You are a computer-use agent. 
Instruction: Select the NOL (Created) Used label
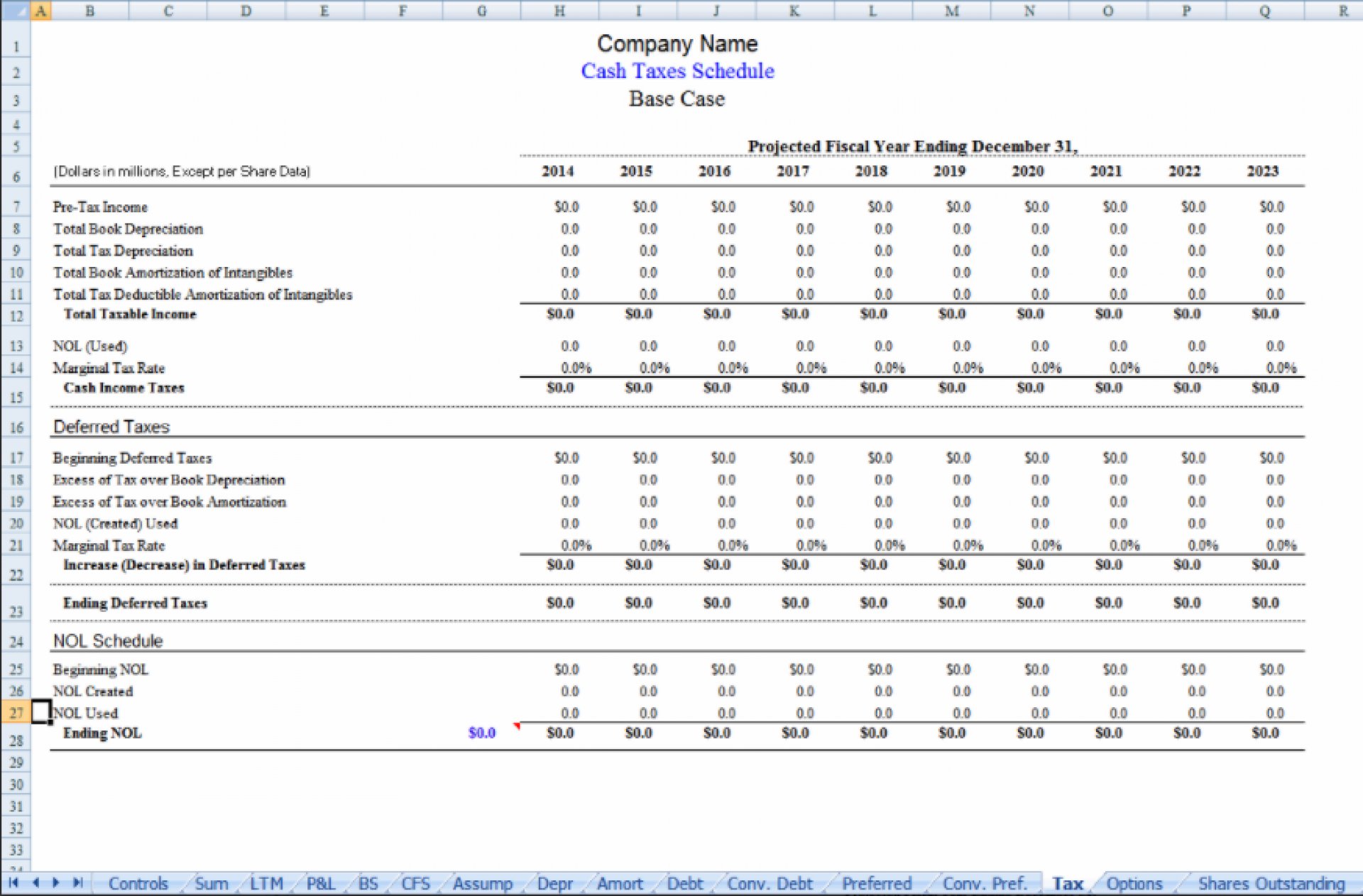click(x=115, y=524)
